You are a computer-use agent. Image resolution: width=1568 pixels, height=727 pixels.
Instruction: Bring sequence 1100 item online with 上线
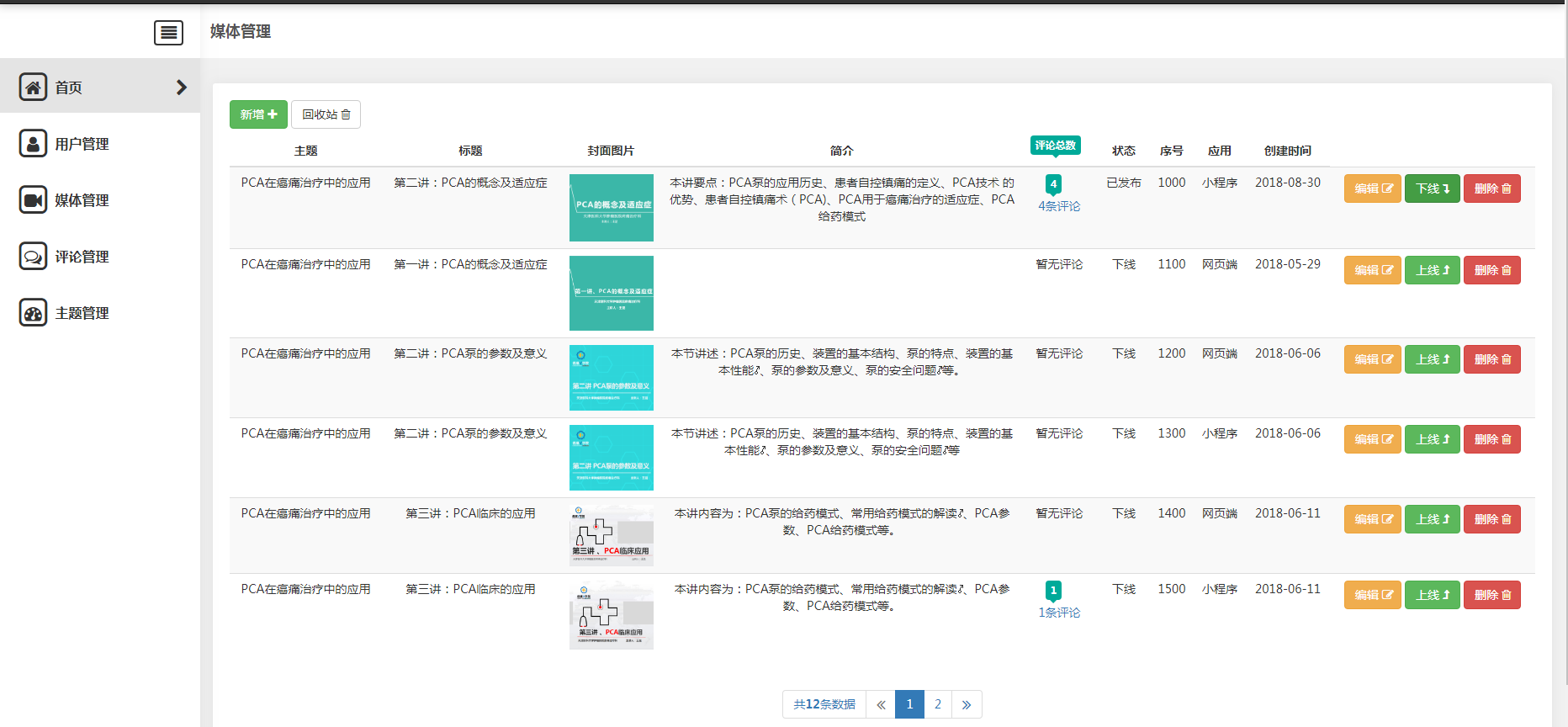pos(1432,270)
